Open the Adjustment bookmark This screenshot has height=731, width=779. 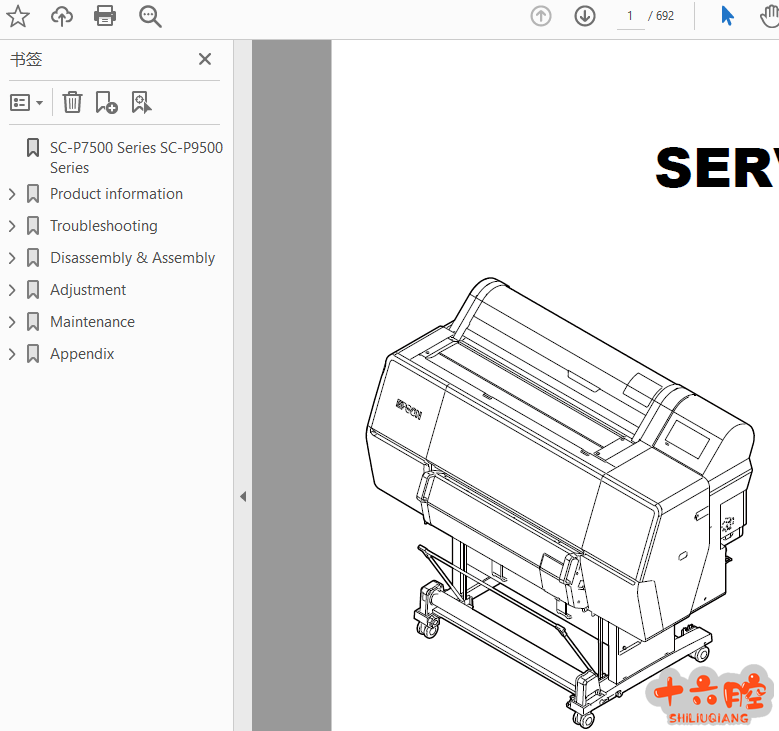88,290
